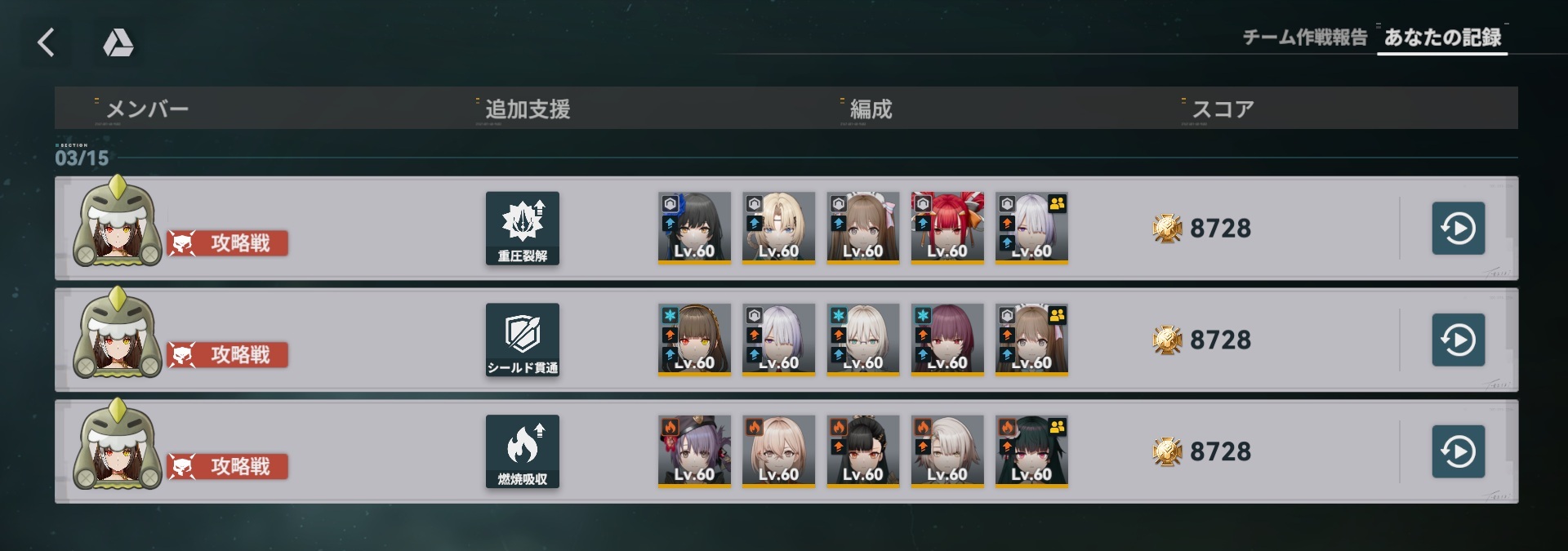The height and width of the screenshot is (551, 1568).
Task: Switch to チーム作戦報告 tab
Action: [x=1304, y=38]
